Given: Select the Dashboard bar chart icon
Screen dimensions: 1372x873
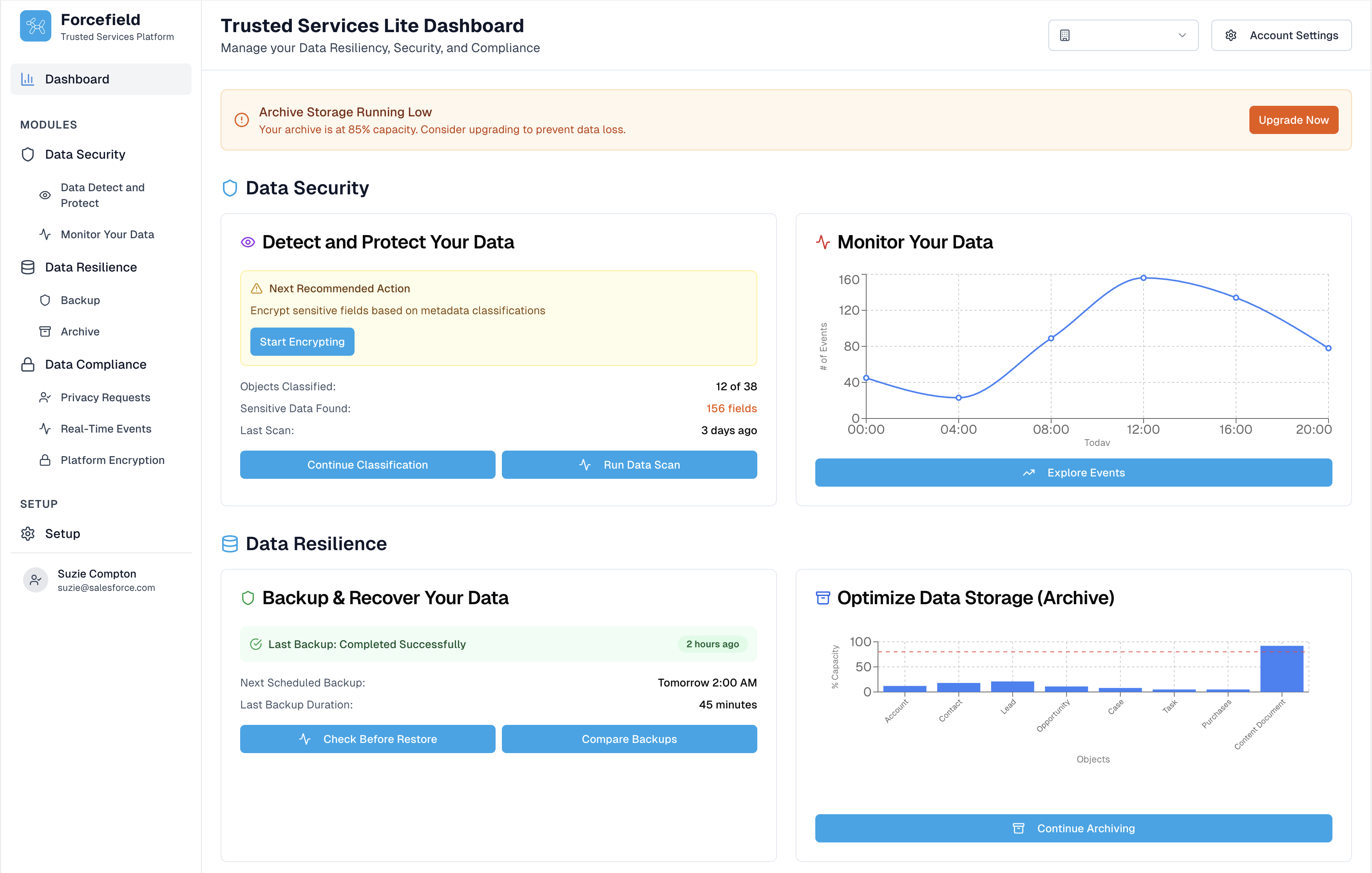Looking at the screenshot, I should [x=28, y=79].
